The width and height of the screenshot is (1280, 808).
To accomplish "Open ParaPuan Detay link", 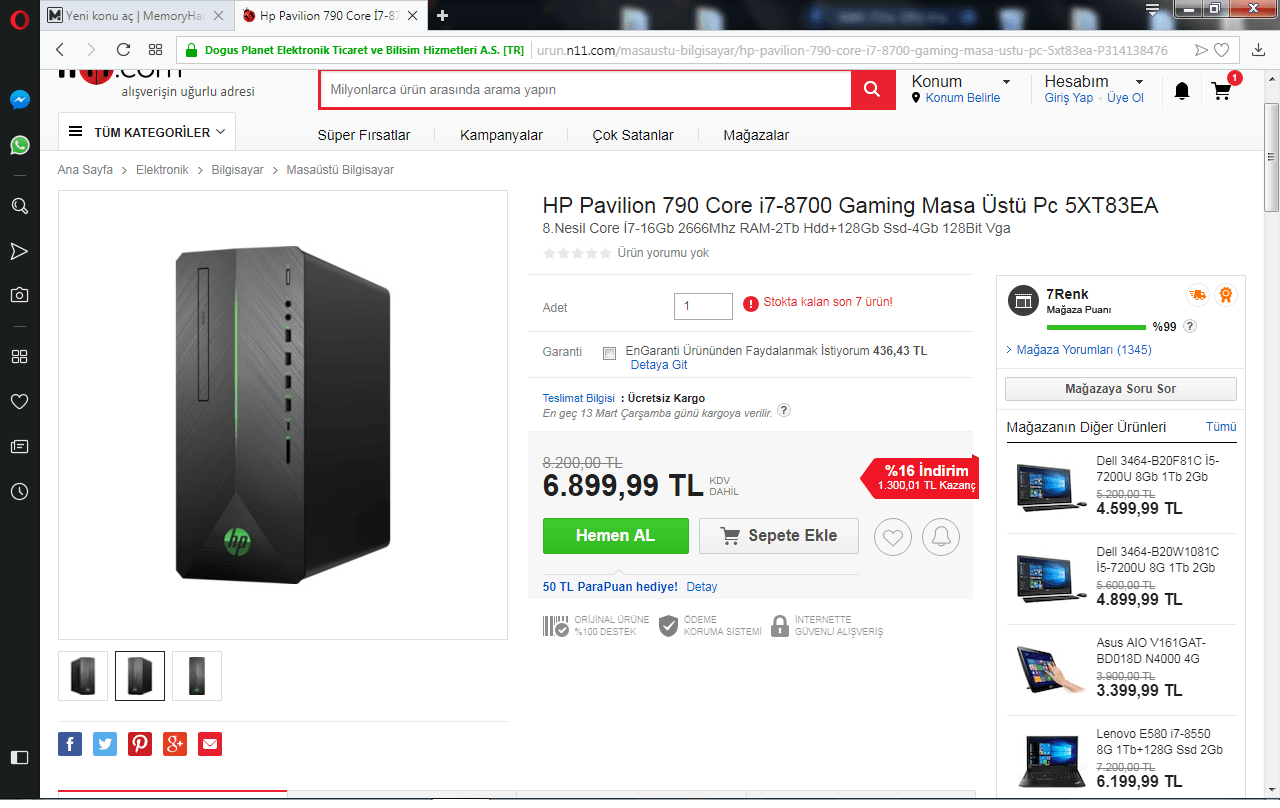I will tap(702, 587).
